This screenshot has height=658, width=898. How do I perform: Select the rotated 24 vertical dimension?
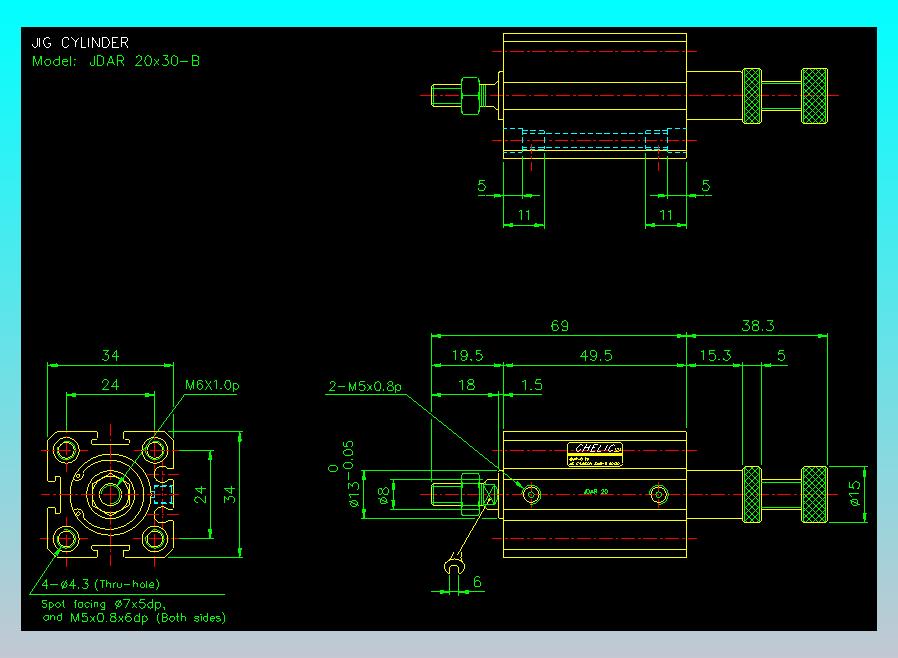[200, 494]
